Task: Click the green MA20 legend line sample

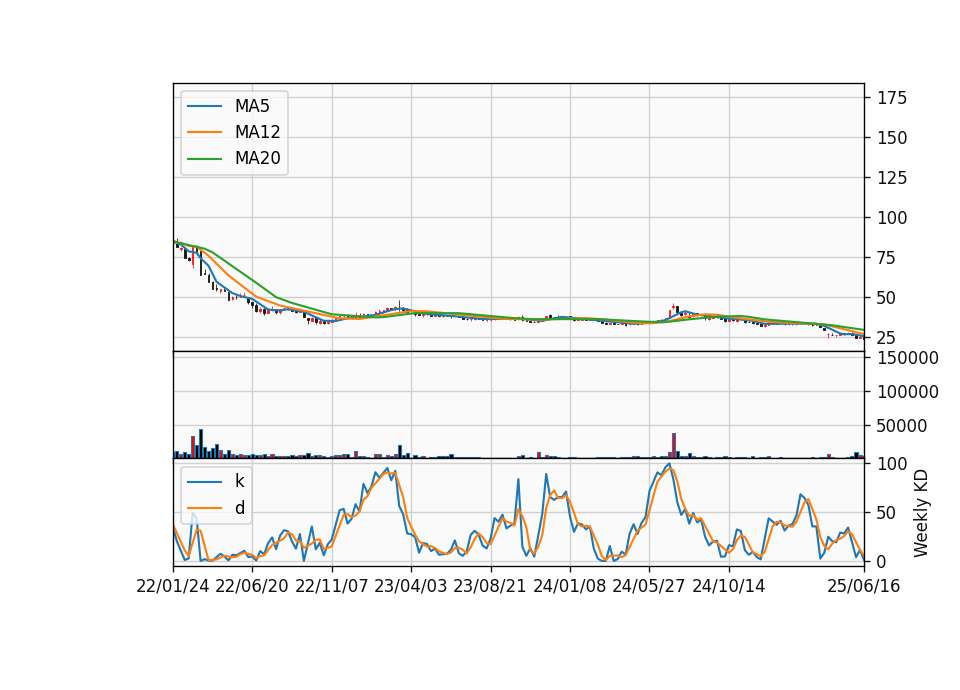Action: tap(204, 159)
